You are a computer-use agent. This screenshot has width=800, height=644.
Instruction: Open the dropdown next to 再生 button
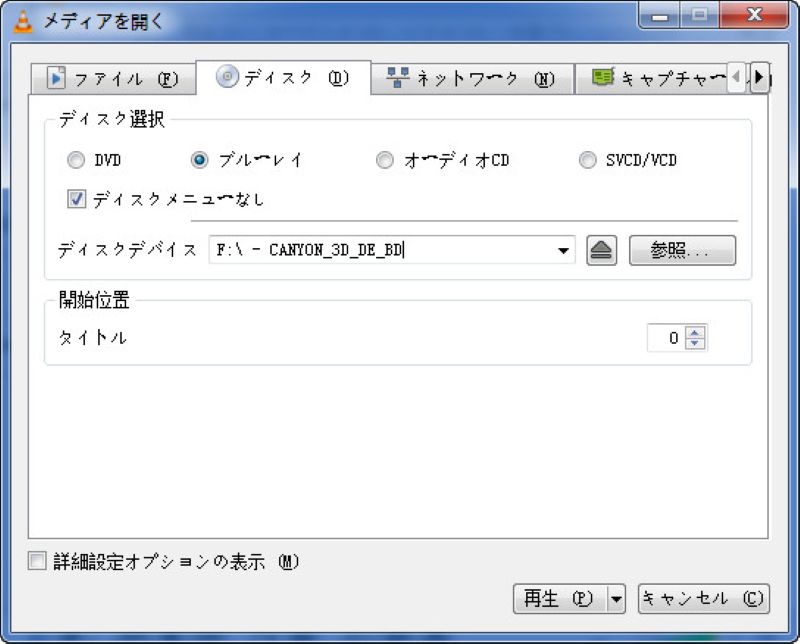pyautogui.click(x=615, y=599)
